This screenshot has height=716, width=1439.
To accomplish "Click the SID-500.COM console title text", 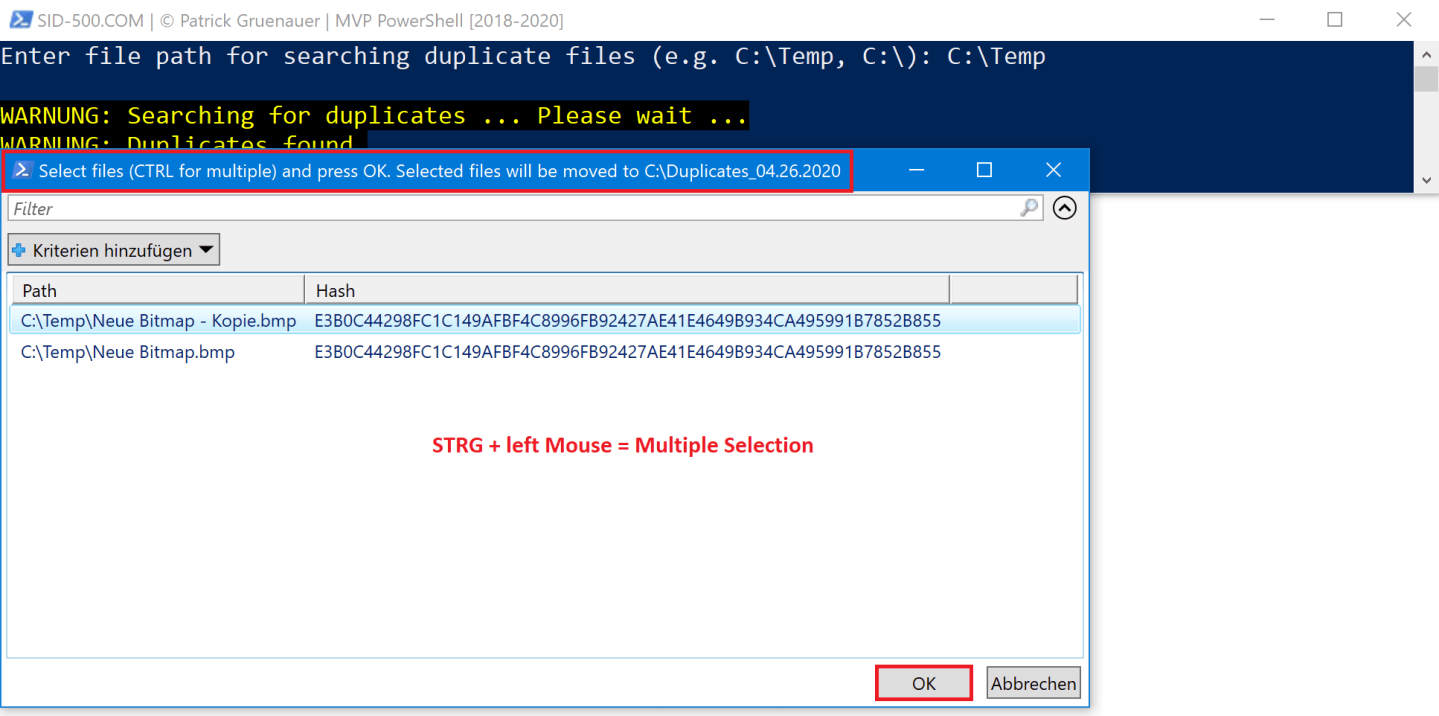I will pyautogui.click(x=300, y=20).
